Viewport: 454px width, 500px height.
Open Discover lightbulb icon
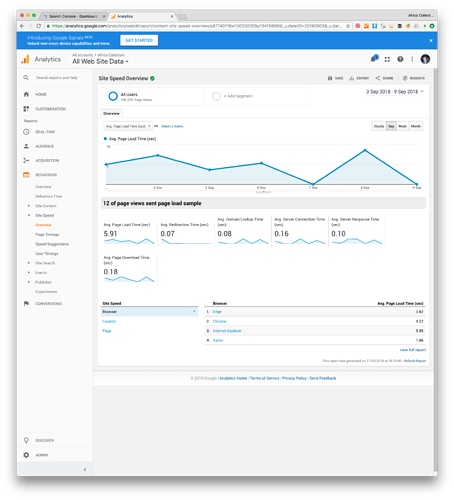[26, 440]
